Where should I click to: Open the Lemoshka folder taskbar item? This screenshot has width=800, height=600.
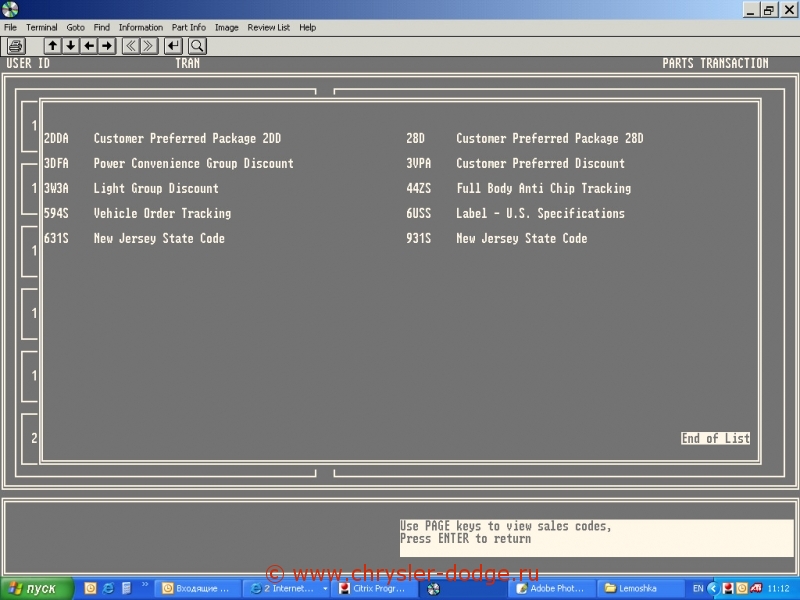pos(639,589)
